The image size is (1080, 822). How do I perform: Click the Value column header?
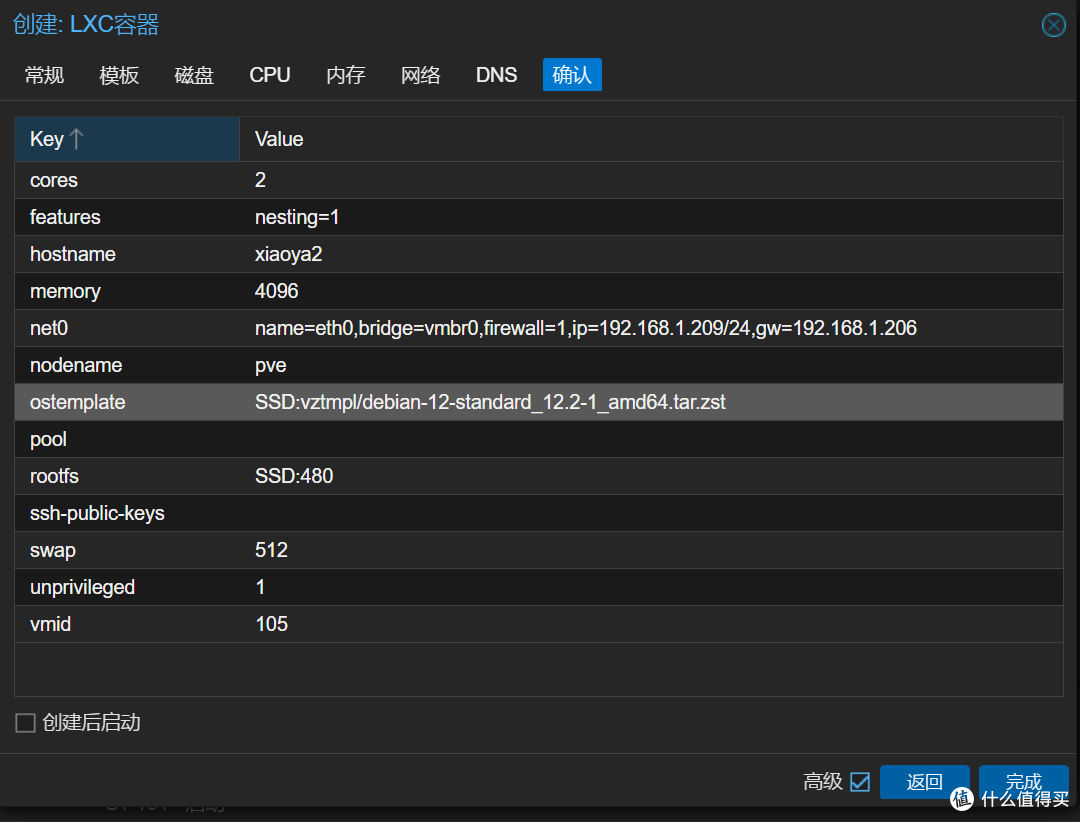(650, 139)
